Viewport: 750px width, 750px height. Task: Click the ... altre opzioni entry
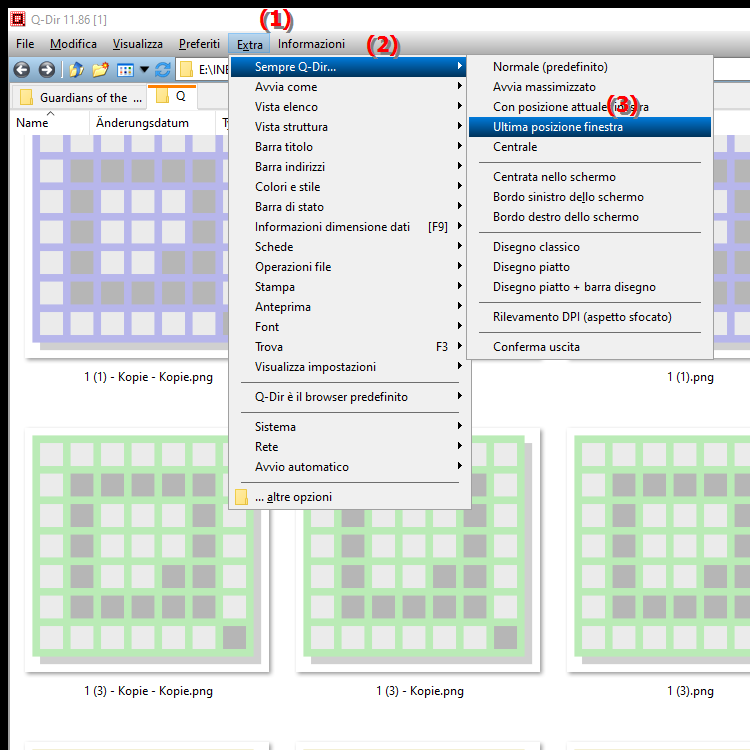pyautogui.click(x=348, y=497)
